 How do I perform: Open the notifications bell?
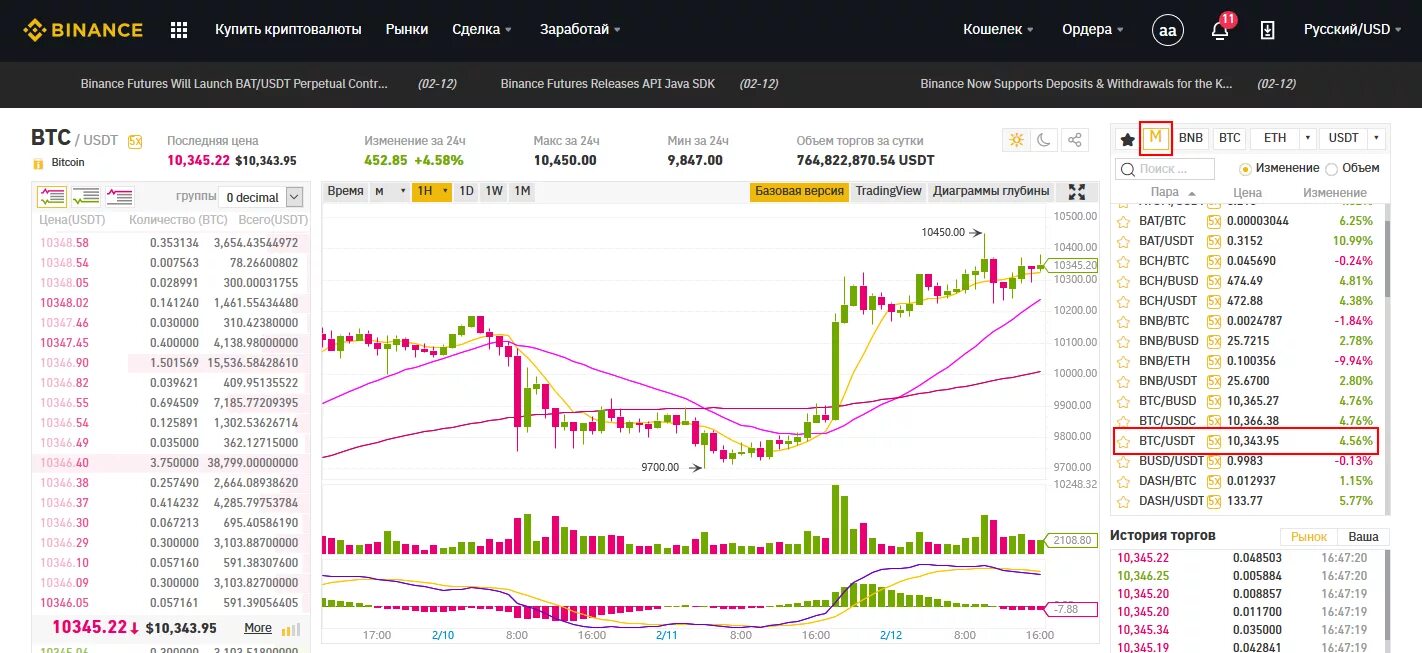coord(1220,30)
